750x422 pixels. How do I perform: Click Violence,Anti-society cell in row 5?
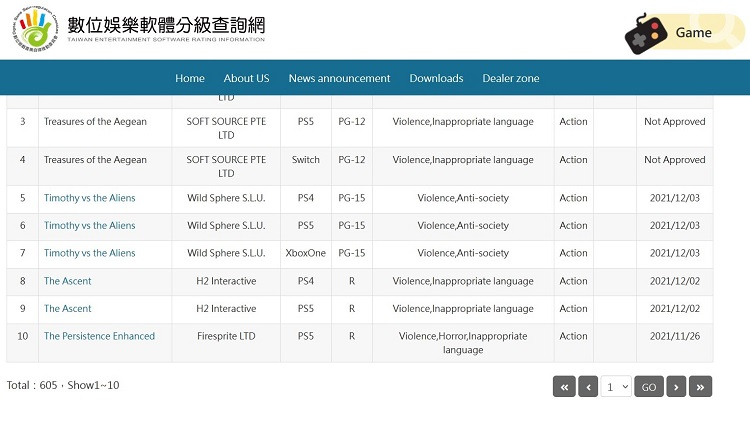point(463,198)
